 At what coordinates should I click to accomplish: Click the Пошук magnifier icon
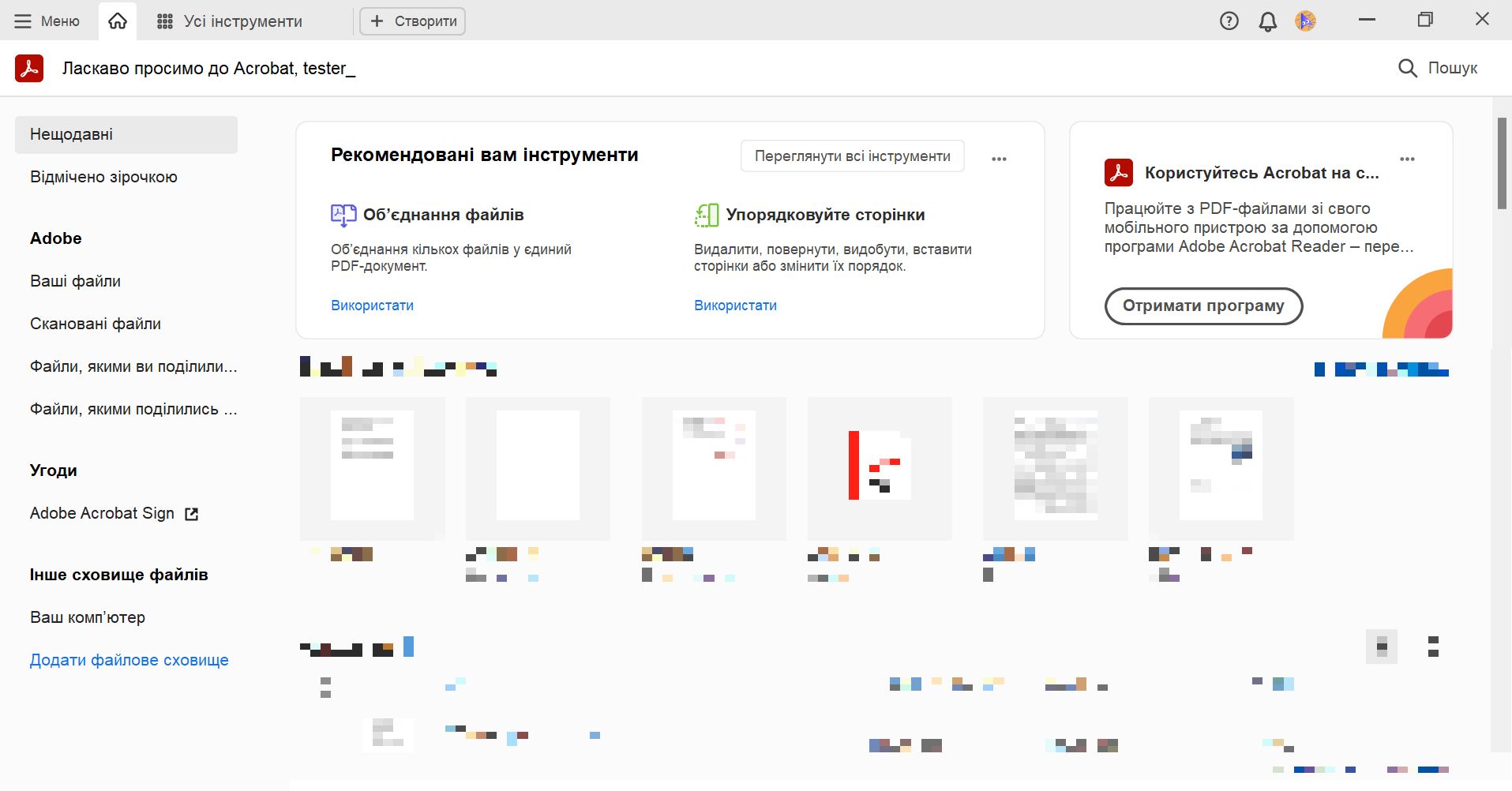click(1408, 69)
